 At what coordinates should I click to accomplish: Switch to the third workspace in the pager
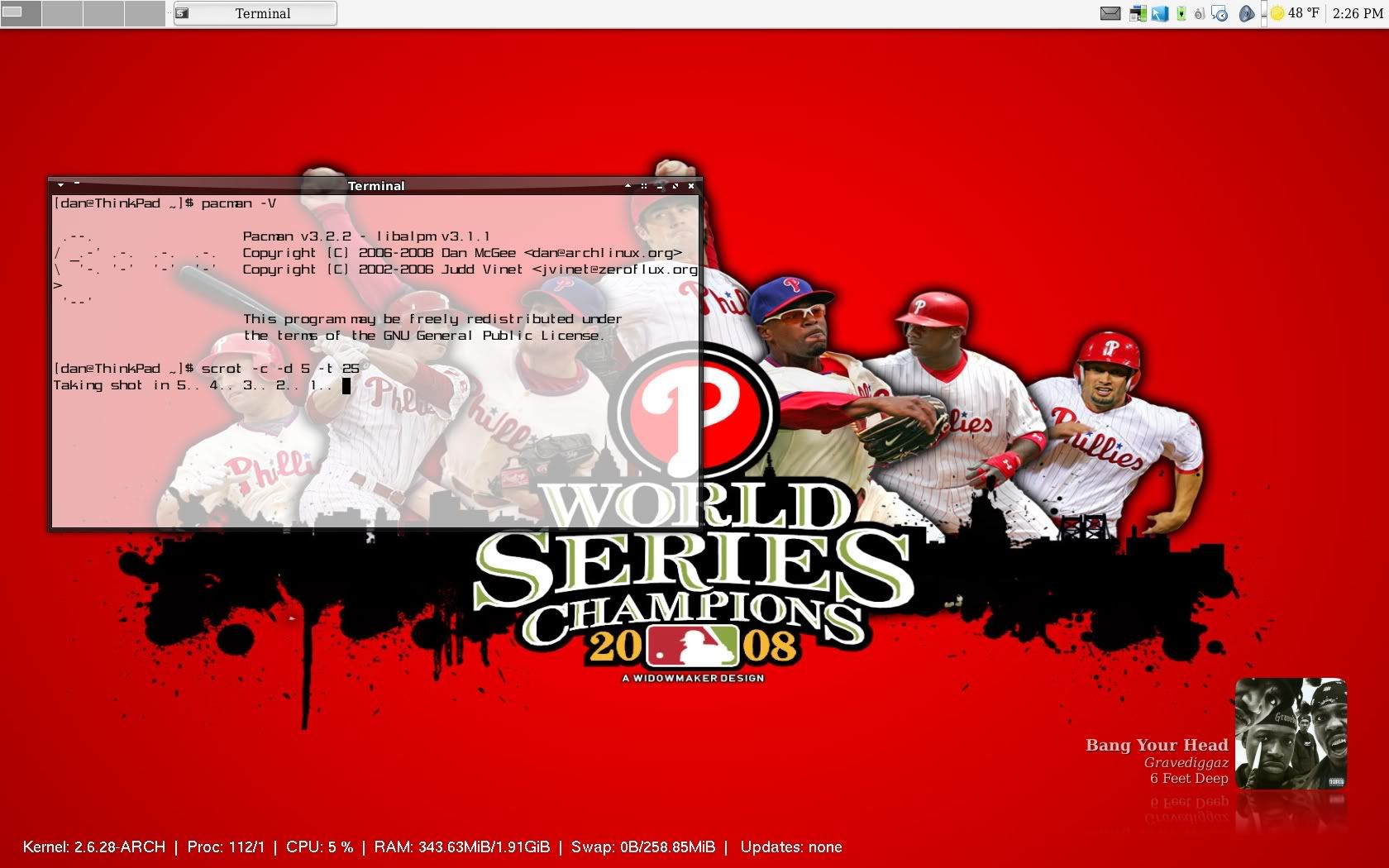[x=103, y=13]
